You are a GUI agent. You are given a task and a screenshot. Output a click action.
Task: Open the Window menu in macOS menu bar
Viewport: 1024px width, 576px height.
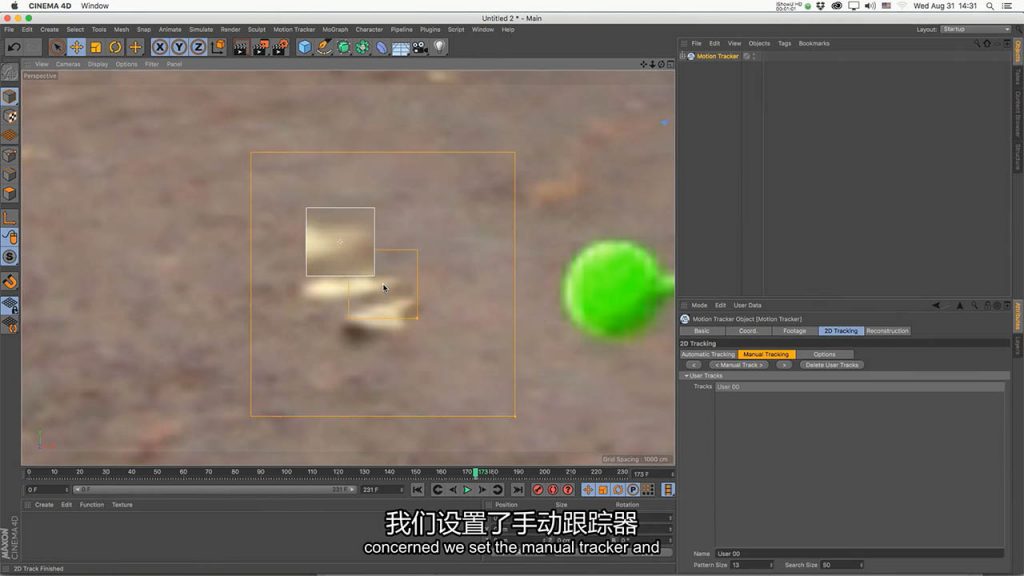[x=95, y=6]
